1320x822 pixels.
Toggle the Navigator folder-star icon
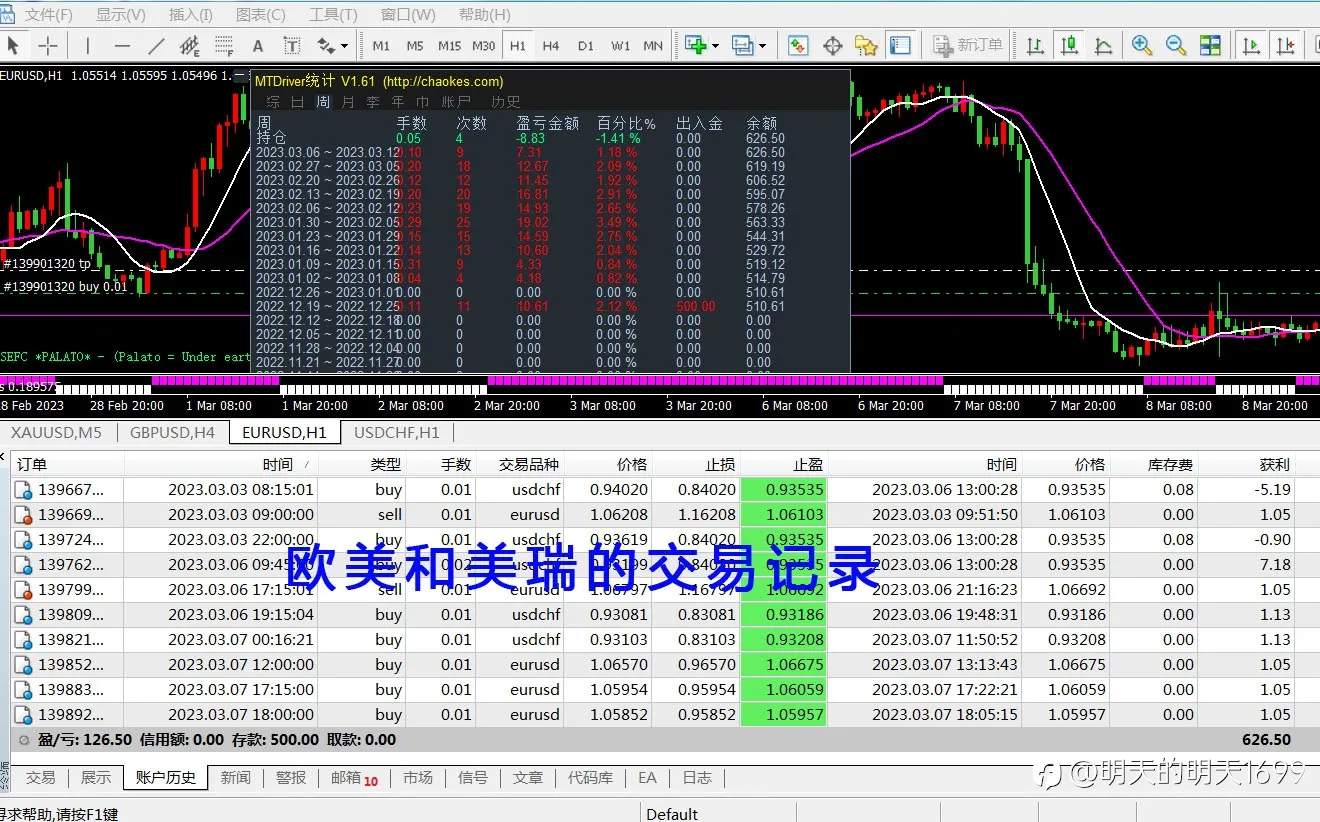(x=866, y=46)
